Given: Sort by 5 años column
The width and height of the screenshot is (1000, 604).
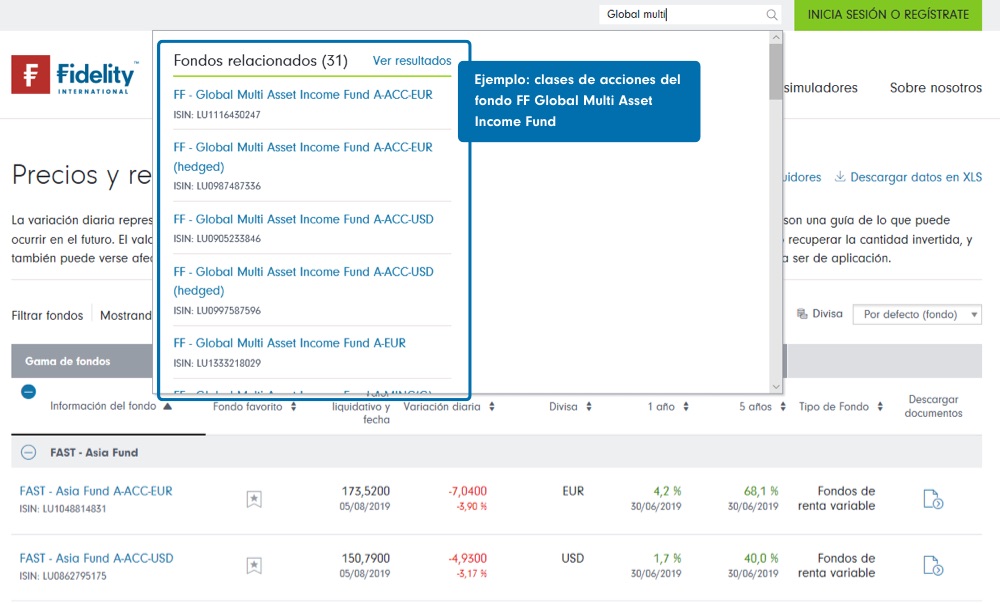Looking at the screenshot, I should [783, 406].
